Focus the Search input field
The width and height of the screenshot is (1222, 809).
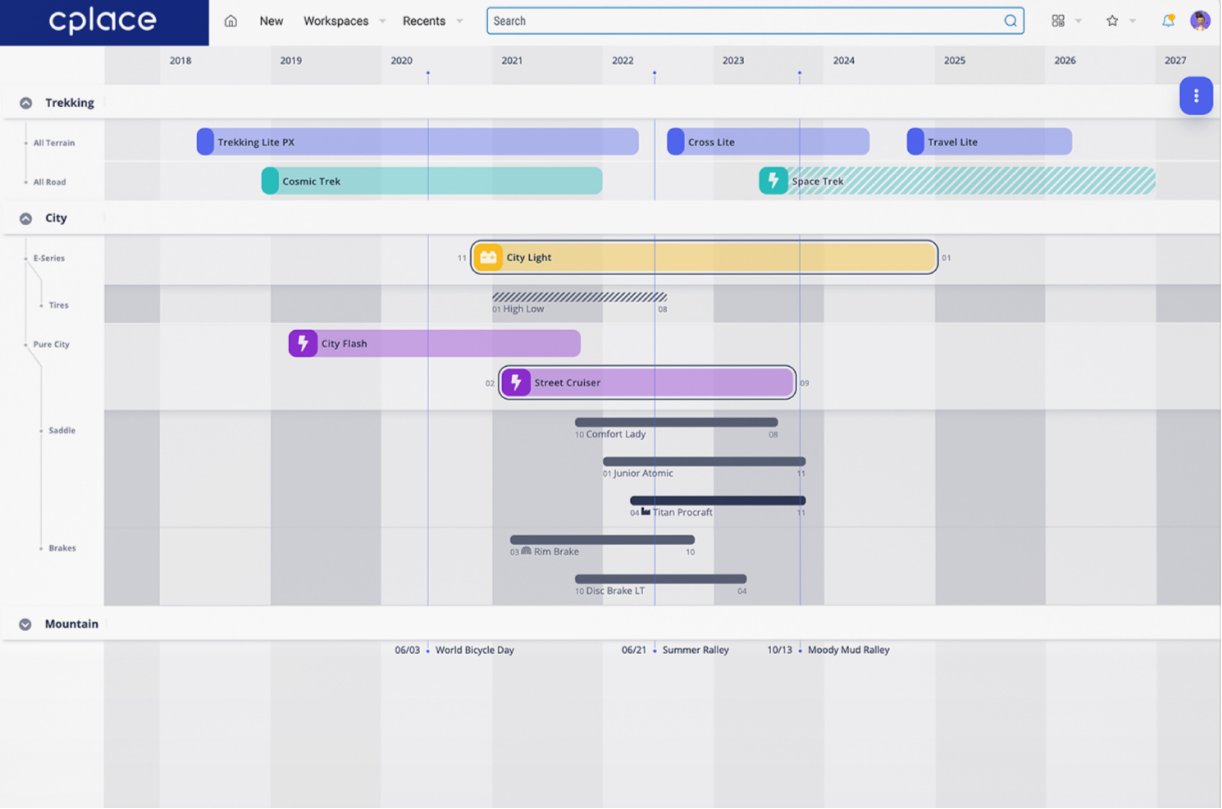(x=755, y=21)
